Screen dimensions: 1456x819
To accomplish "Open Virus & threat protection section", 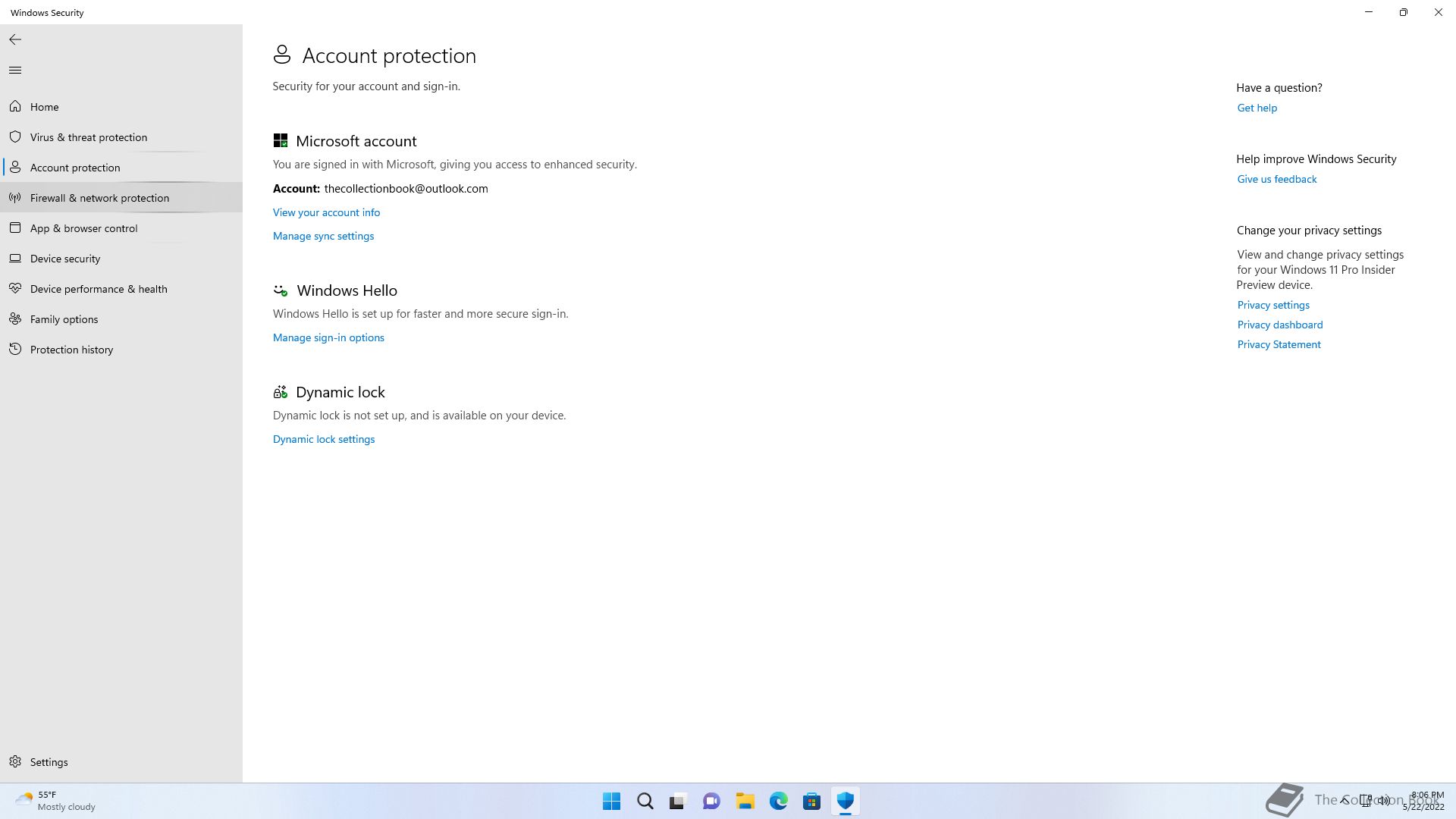I will tap(121, 137).
